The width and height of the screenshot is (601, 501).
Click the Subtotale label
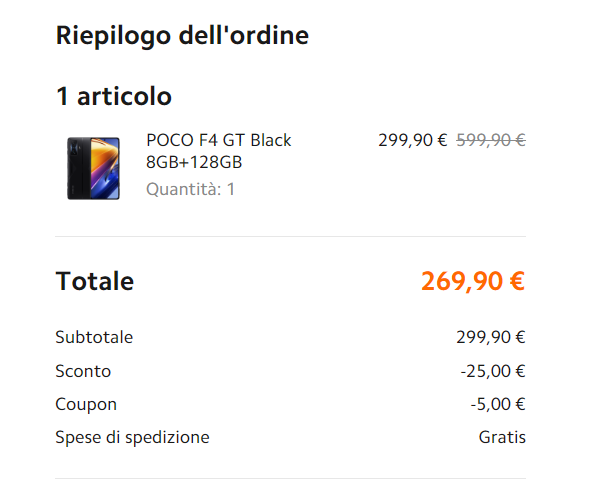[94, 337]
